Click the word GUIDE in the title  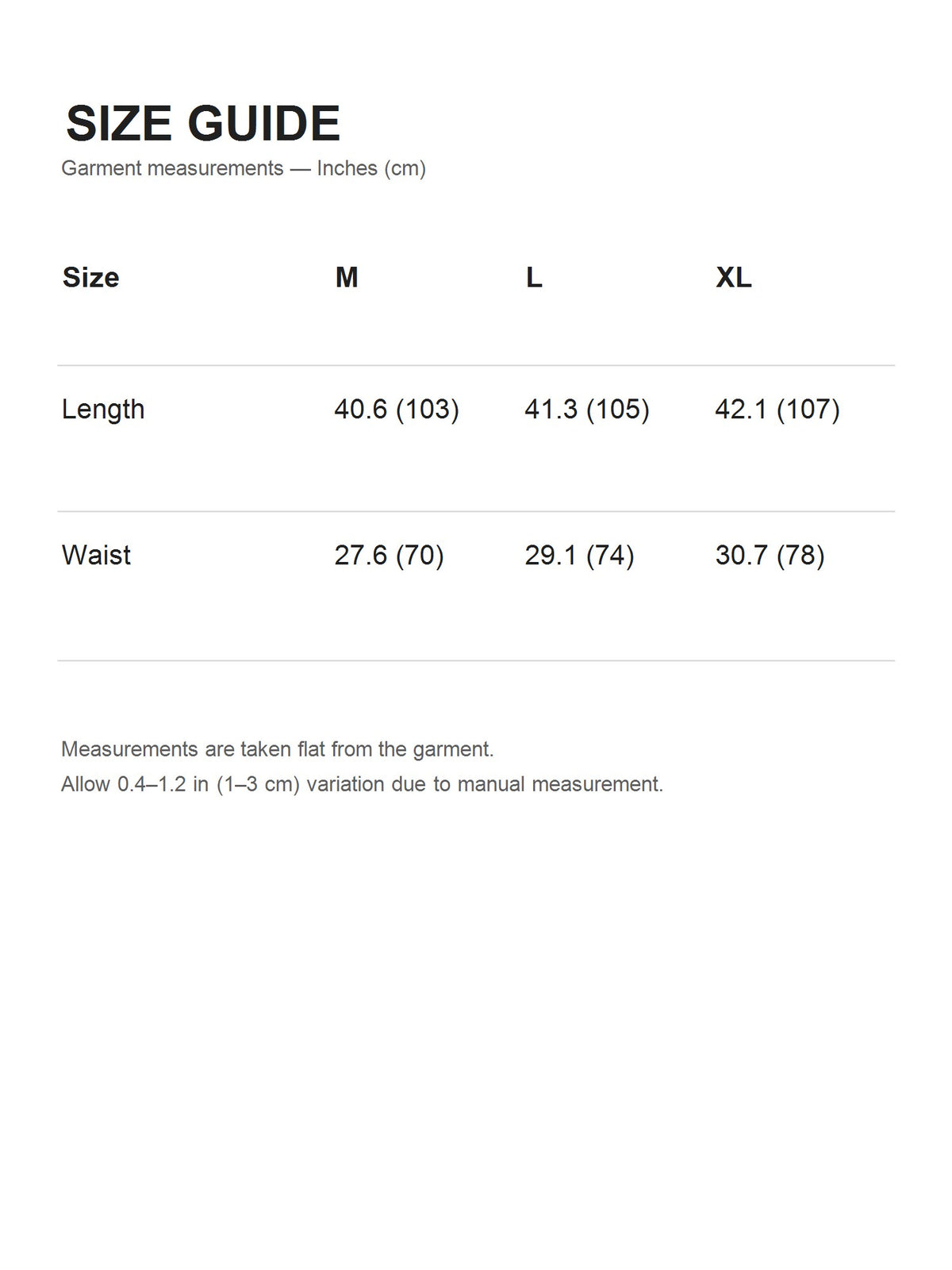pyautogui.click(x=264, y=124)
